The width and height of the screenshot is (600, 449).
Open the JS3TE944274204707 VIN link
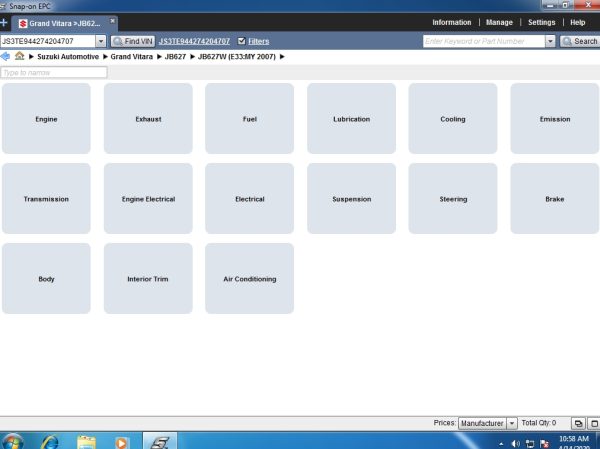tap(194, 41)
